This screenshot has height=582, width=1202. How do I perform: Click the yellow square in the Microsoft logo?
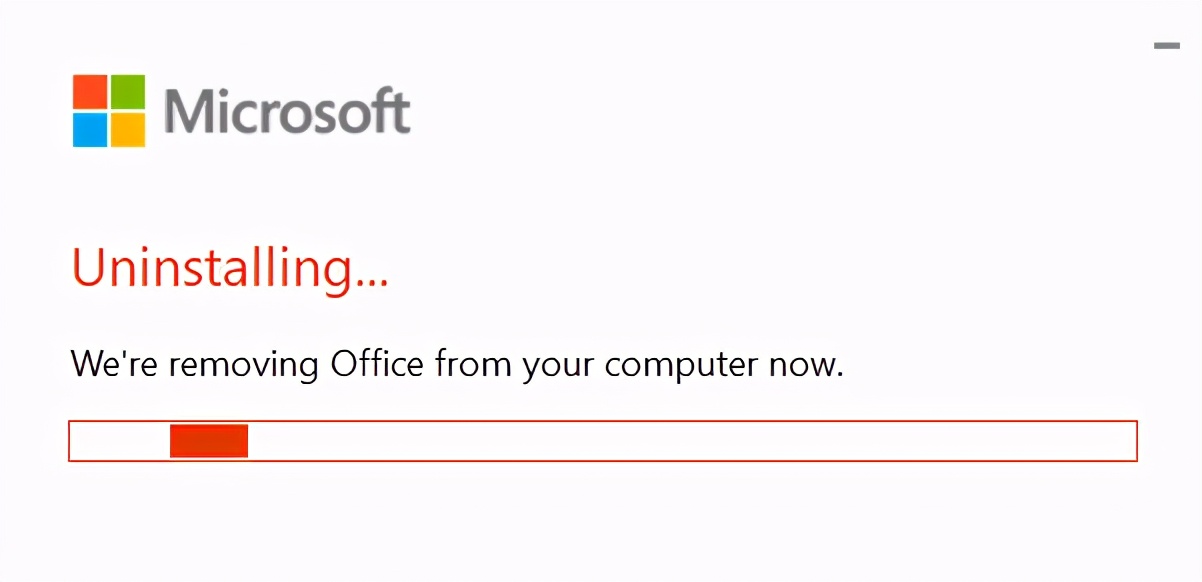point(130,131)
